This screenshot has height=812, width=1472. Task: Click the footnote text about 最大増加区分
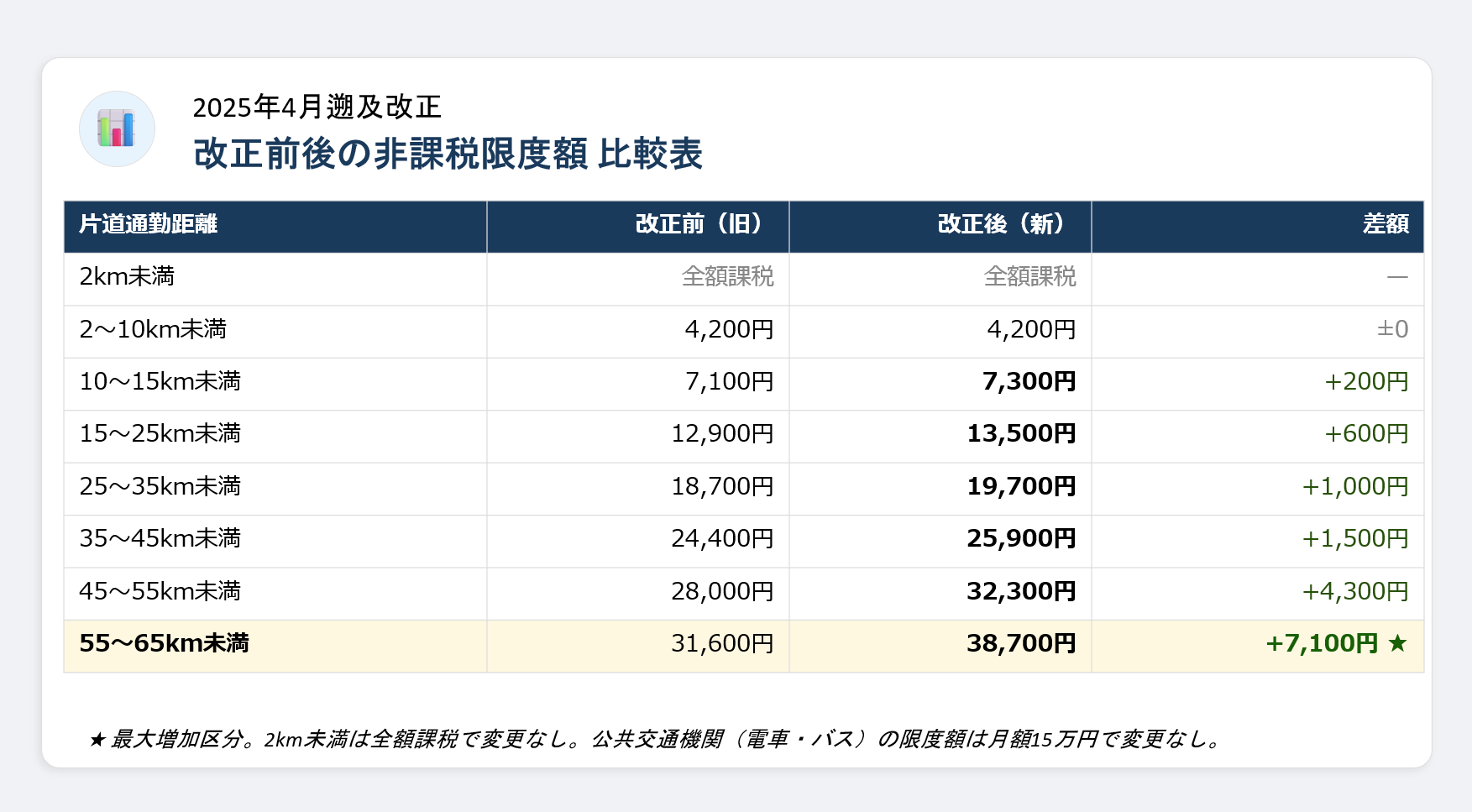tap(655, 739)
